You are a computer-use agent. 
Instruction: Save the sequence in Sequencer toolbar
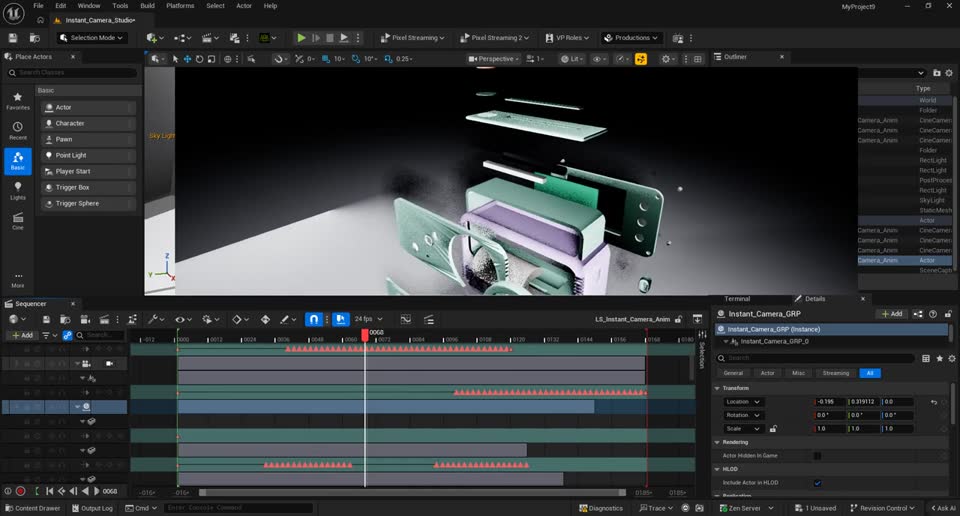(x=46, y=320)
